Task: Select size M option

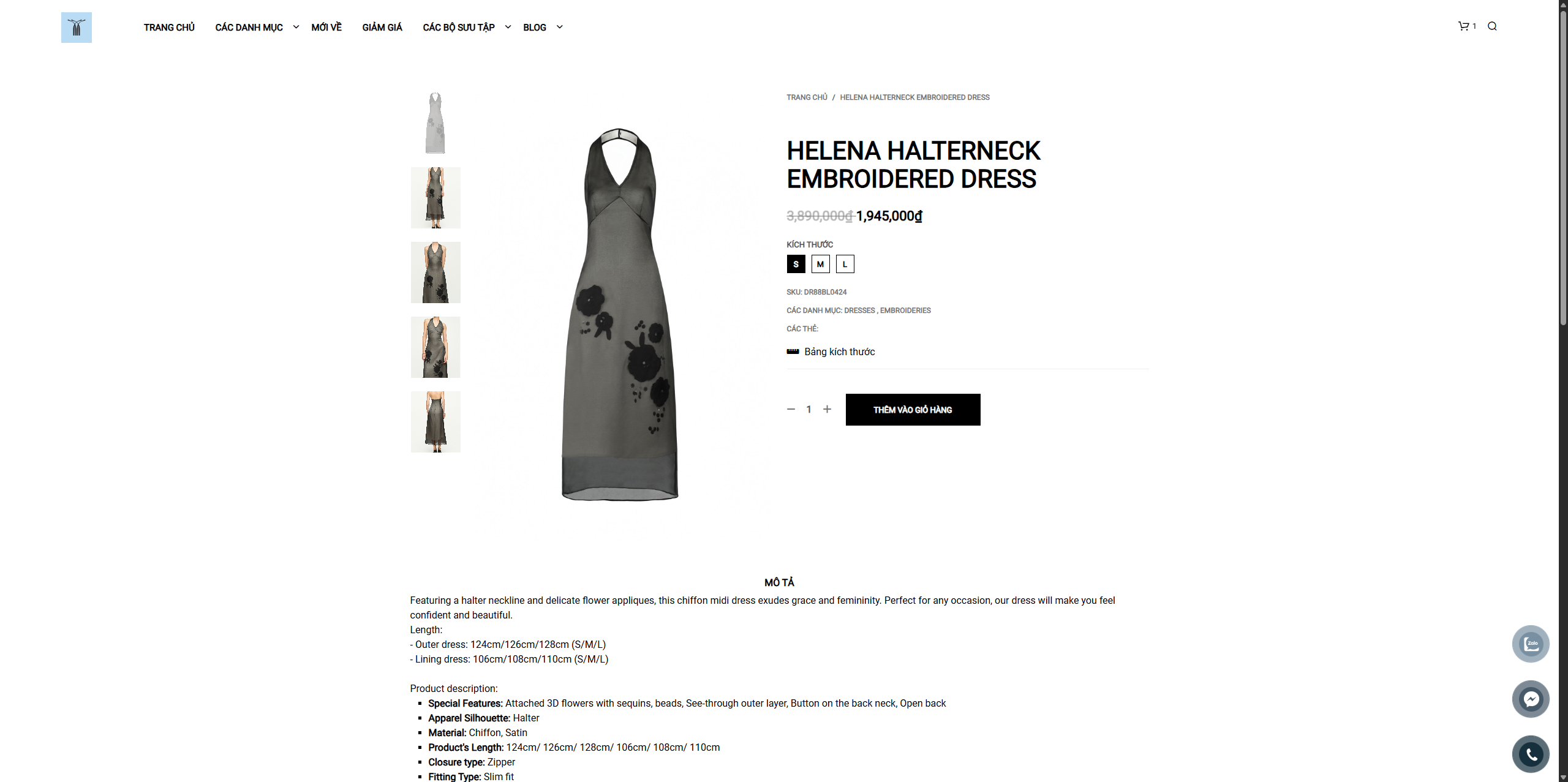Action: (x=820, y=264)
